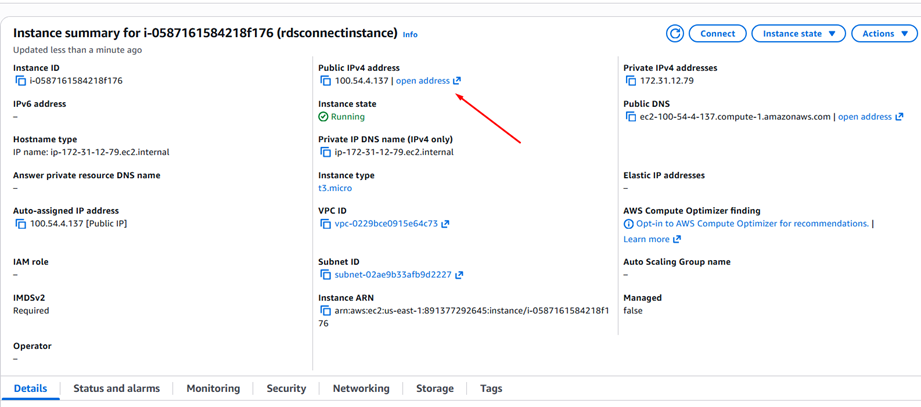The height and width of the screenshot is (407, 921).
Task: Copy the Public IPv4 address
Action: tap(325, 81)
